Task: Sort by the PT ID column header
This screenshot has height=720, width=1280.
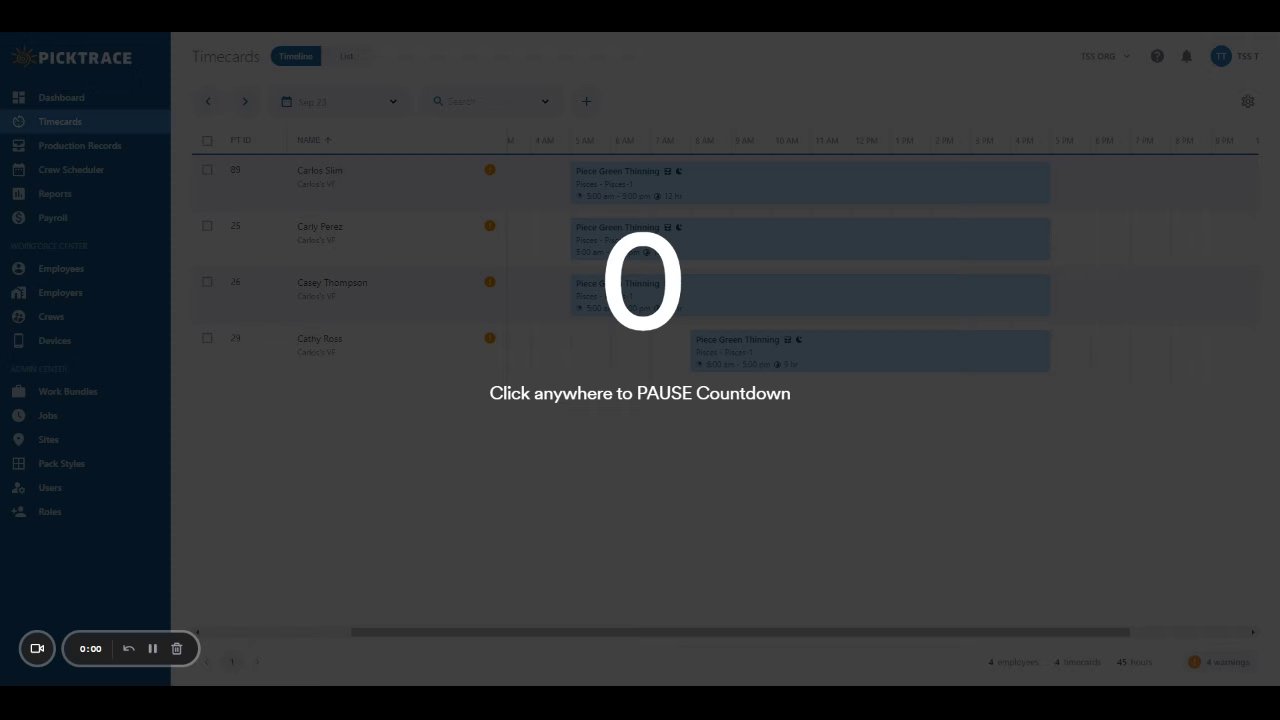Action: pyautogui.click(x=240, y=140)
